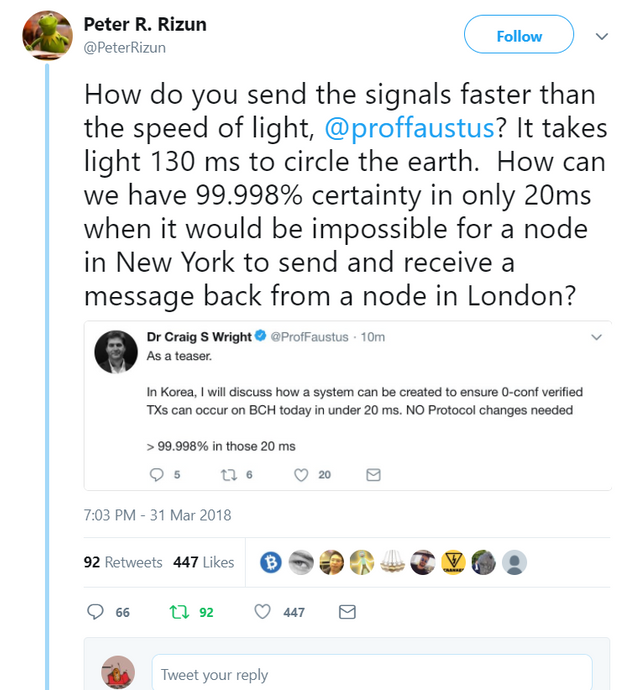This screenshot has height=690, width=640.
Task: Click the reply icon under main tweet
Action: (96, 612)
